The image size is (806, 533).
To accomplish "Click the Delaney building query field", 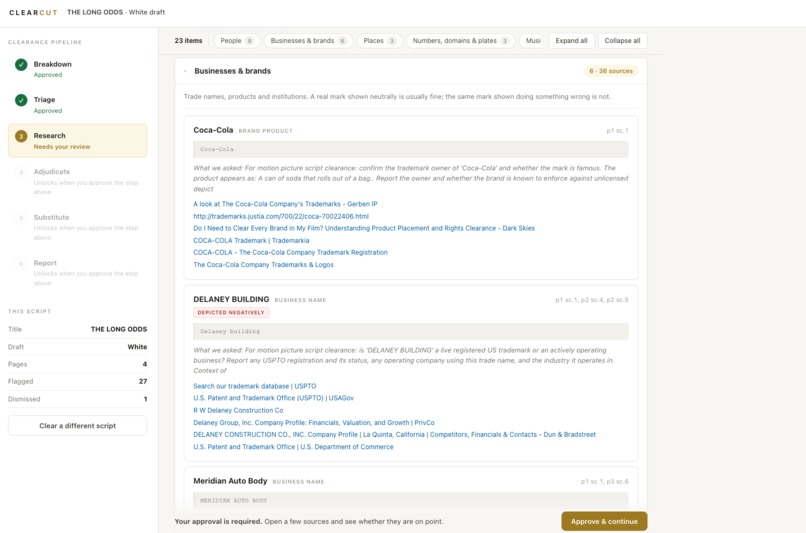I will [411, 332].
